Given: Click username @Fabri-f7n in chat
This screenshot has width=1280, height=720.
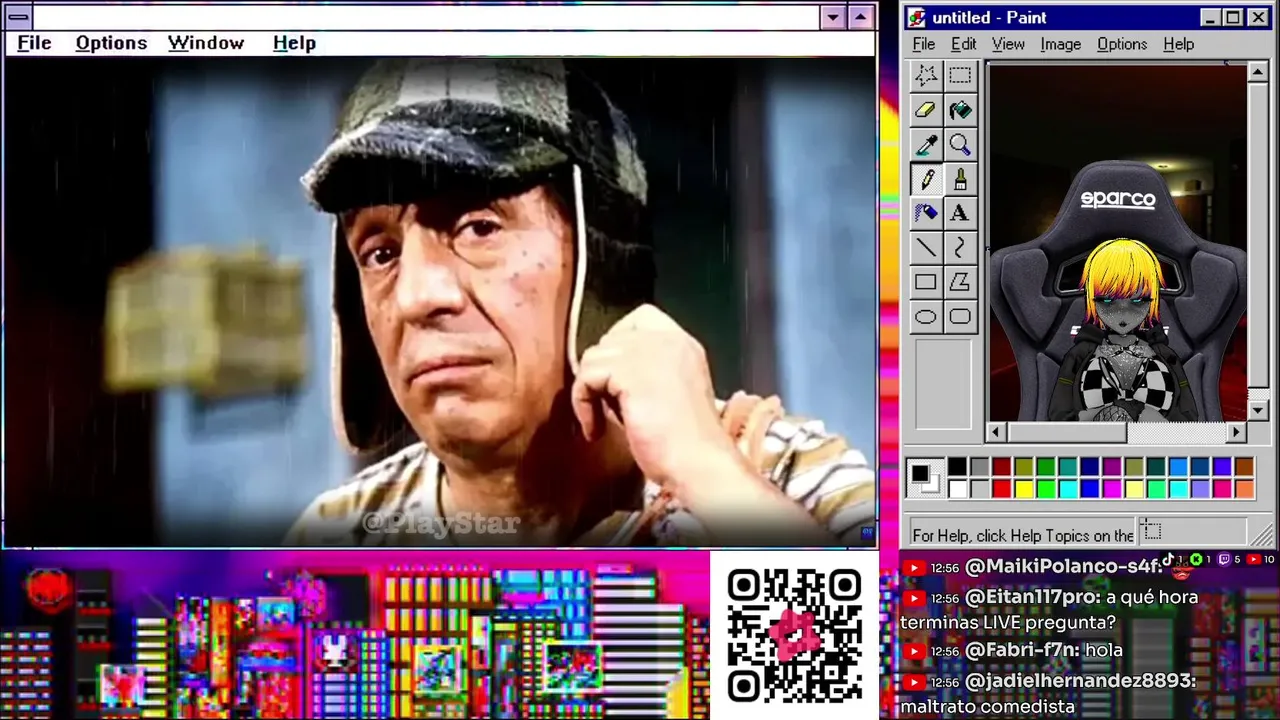Looking at the screenshot, I should point(1021,650).
